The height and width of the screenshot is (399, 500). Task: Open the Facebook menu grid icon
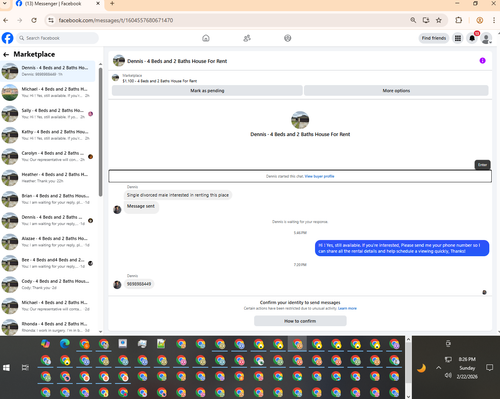458,38
